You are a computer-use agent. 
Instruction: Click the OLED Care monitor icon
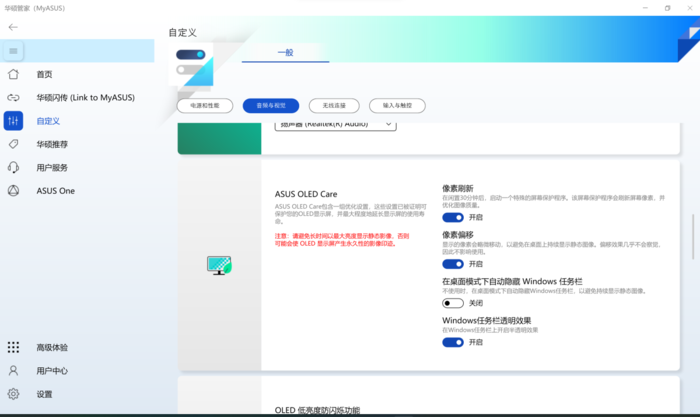tap(219, 265)
